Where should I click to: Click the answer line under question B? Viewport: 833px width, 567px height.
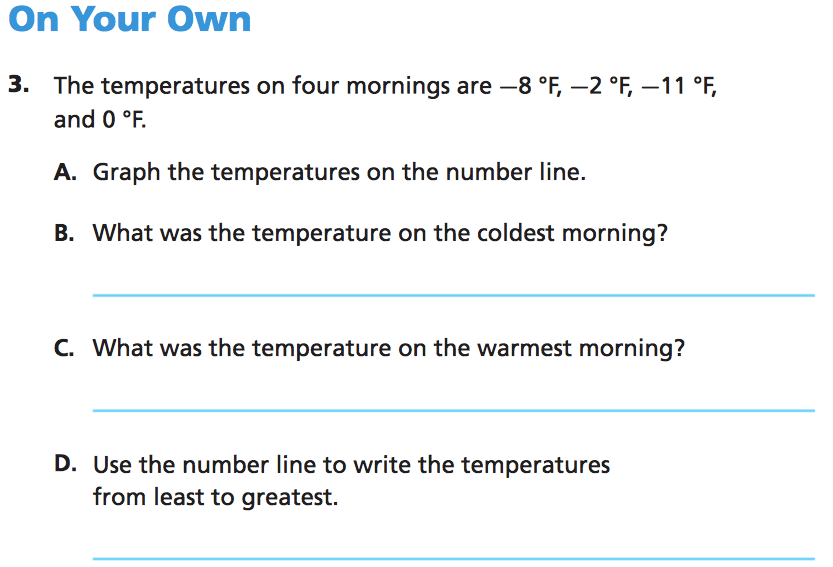click(453, 295)
